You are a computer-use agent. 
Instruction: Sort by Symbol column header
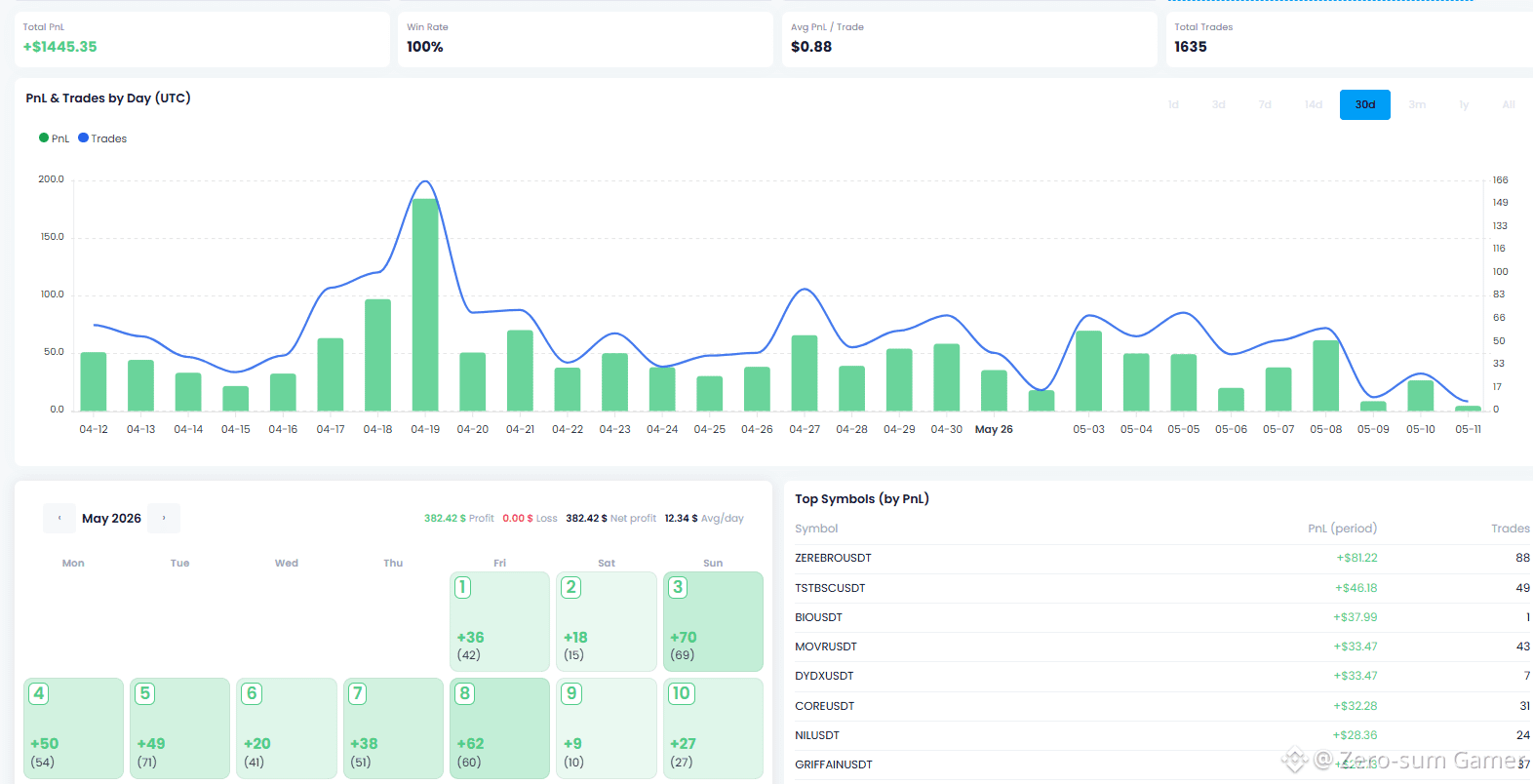pos(816,529)
